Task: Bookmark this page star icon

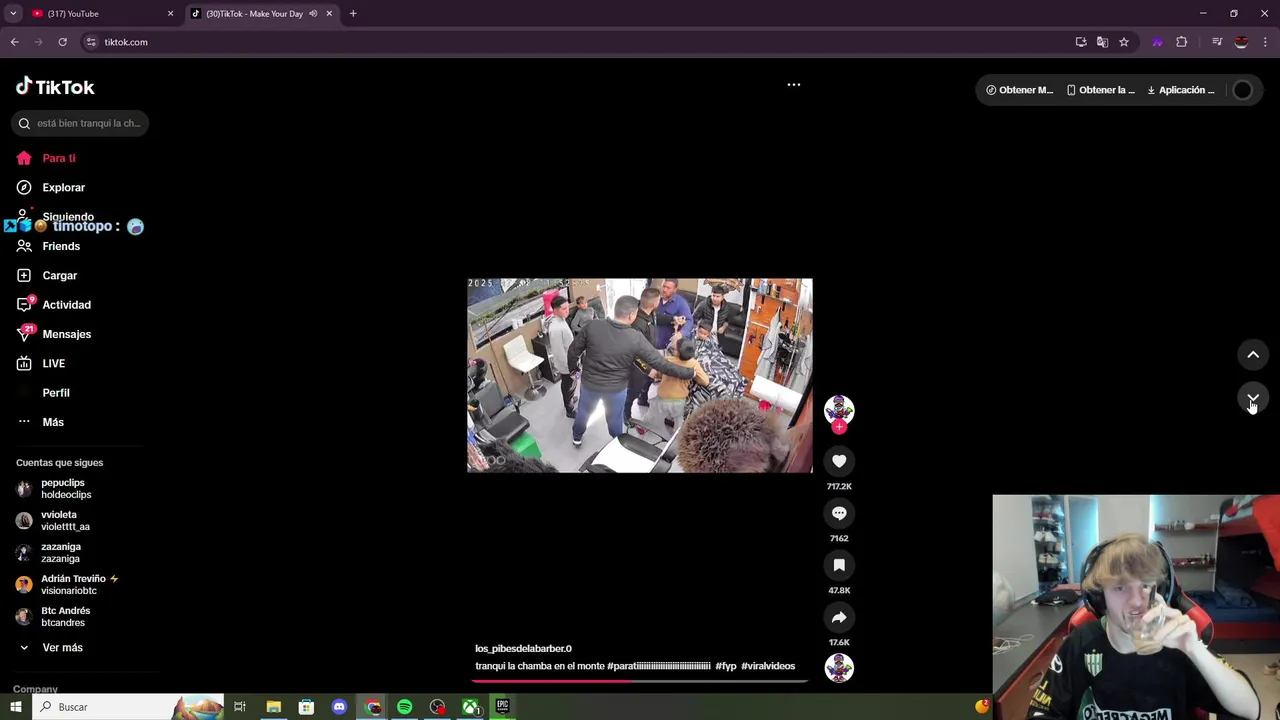Action: tap(1124, 42)
